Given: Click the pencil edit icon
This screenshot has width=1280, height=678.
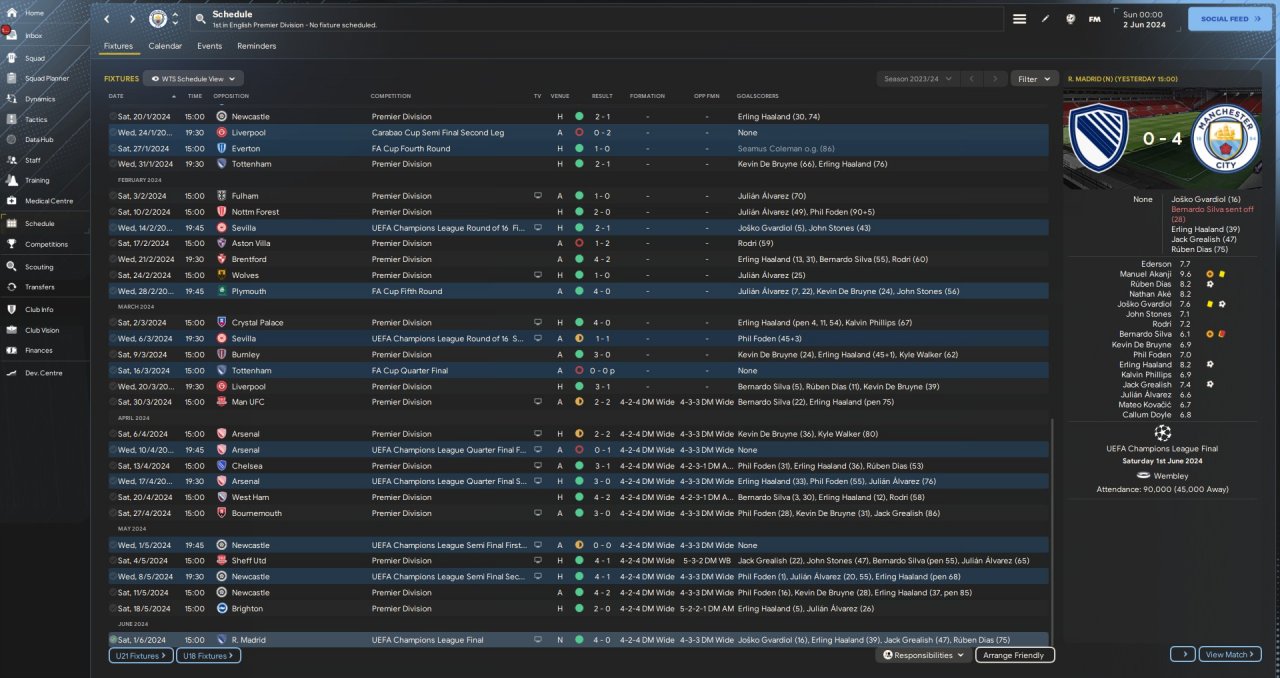Looking at the screenshot, I should coord(1045,19).
